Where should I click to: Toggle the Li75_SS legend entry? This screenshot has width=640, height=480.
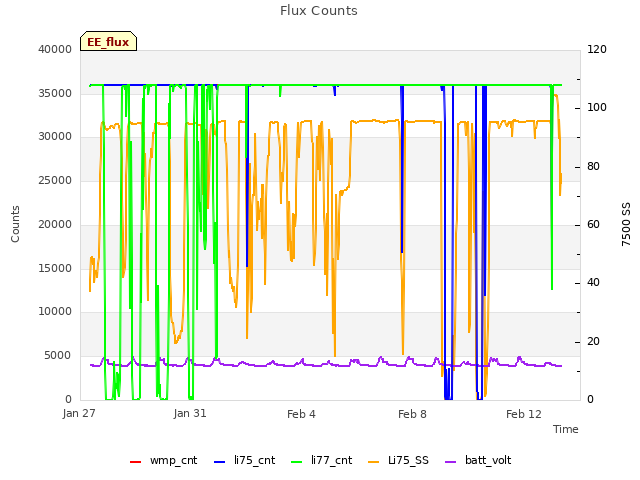point(398,461)
